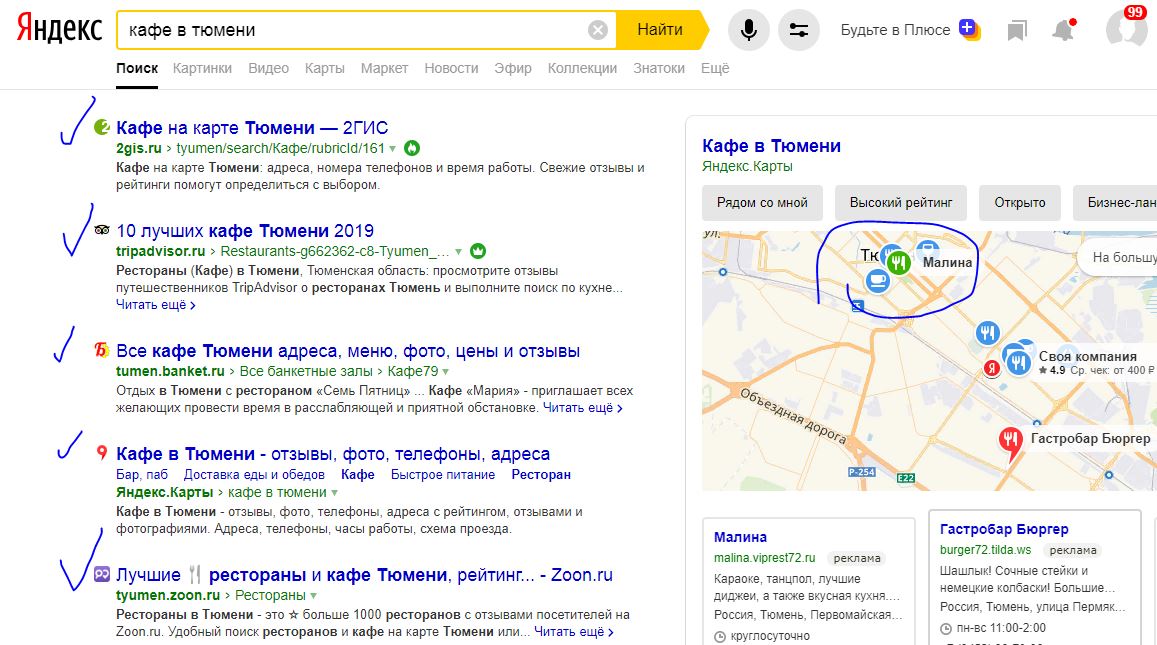Screen dimensions: 1157x645
Task: Apply the Рядом со мной filter
Action: (762, 202)
